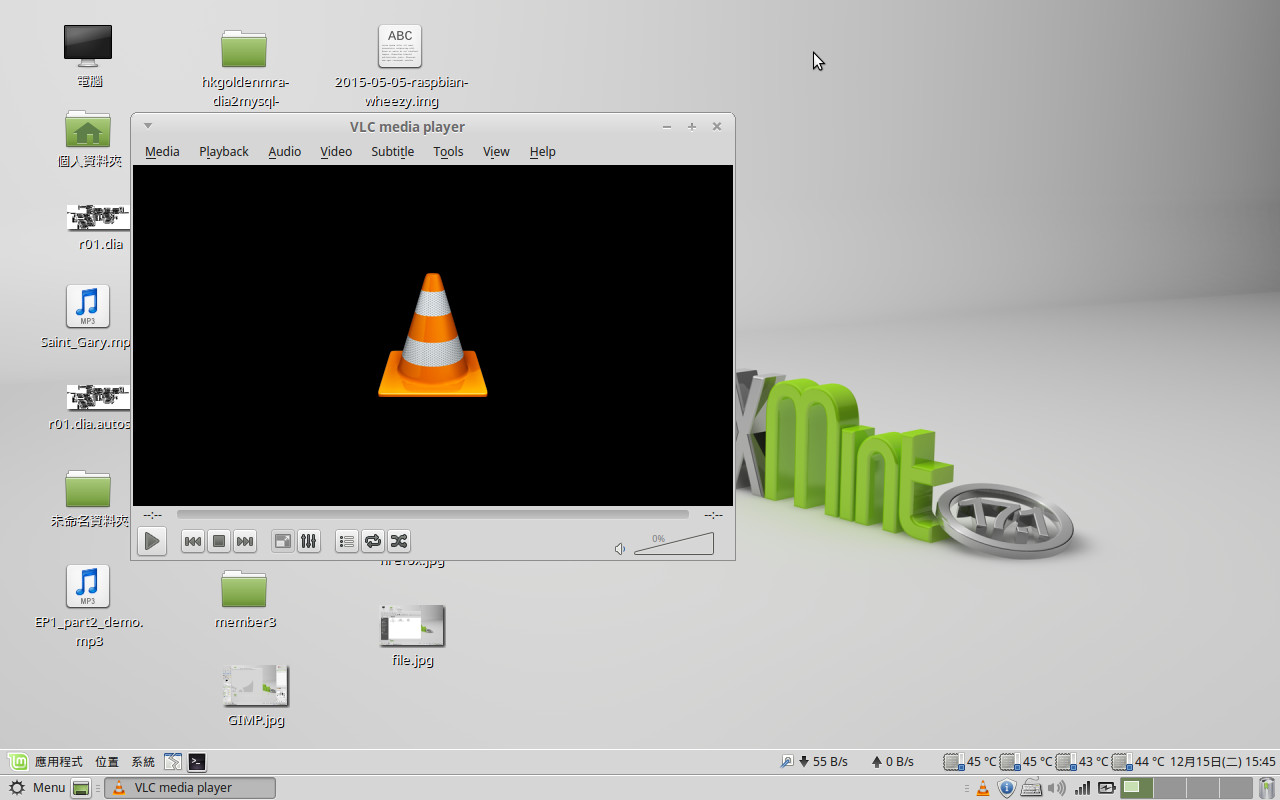
Task: Click the launcher icon left of the terminal icon
Action: [x=172, y=762]
